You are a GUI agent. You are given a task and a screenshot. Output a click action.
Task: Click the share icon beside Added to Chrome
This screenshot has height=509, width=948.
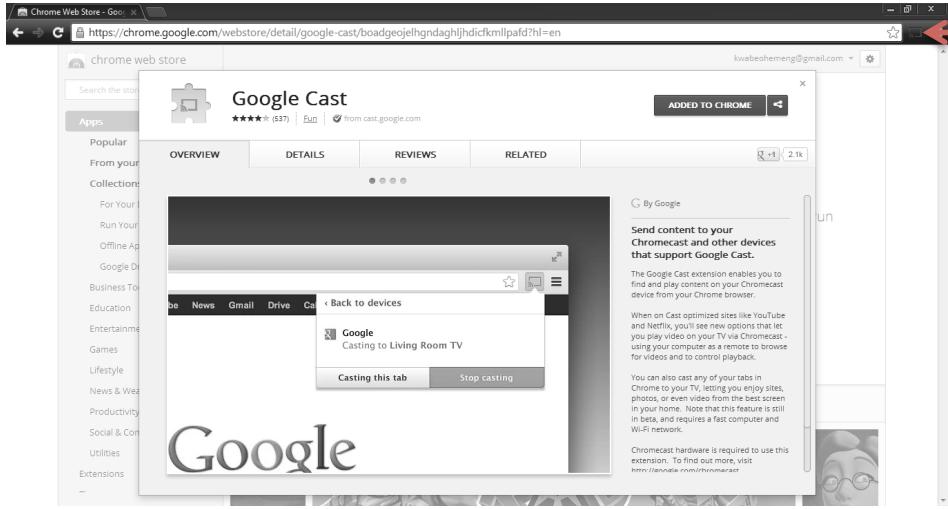coord(778,105)
